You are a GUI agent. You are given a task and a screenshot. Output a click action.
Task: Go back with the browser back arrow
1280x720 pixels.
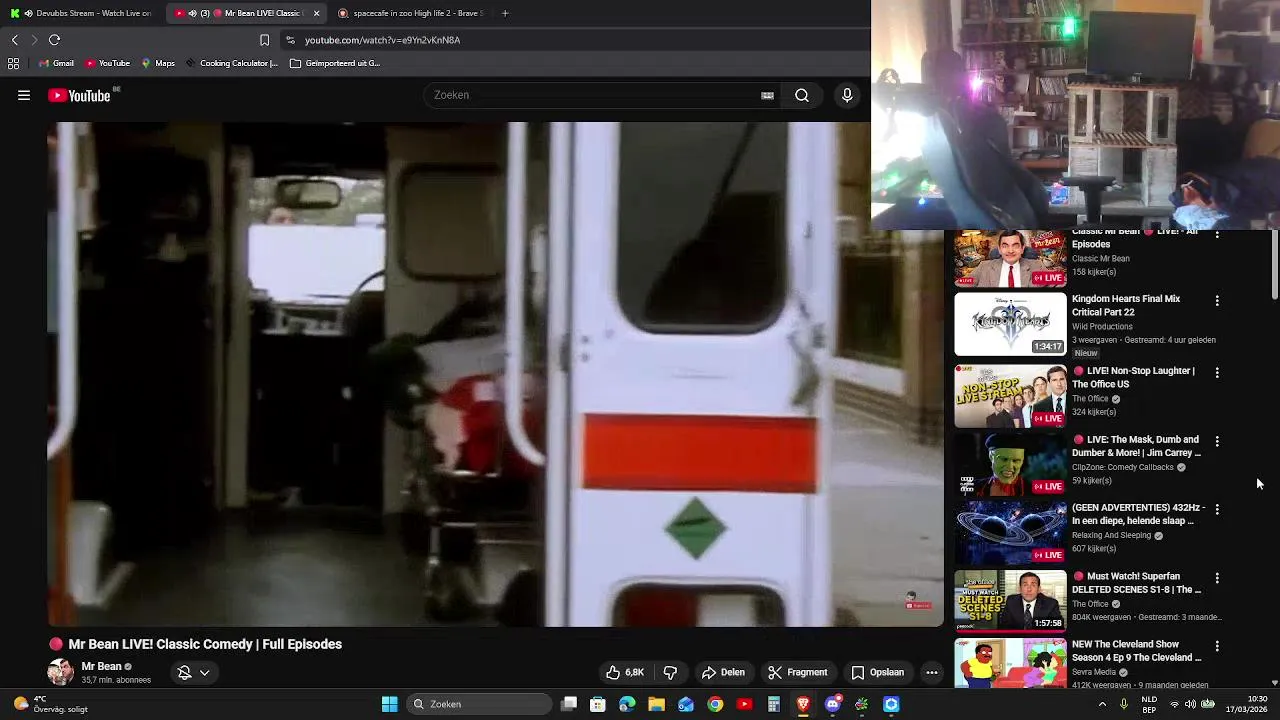14,40
